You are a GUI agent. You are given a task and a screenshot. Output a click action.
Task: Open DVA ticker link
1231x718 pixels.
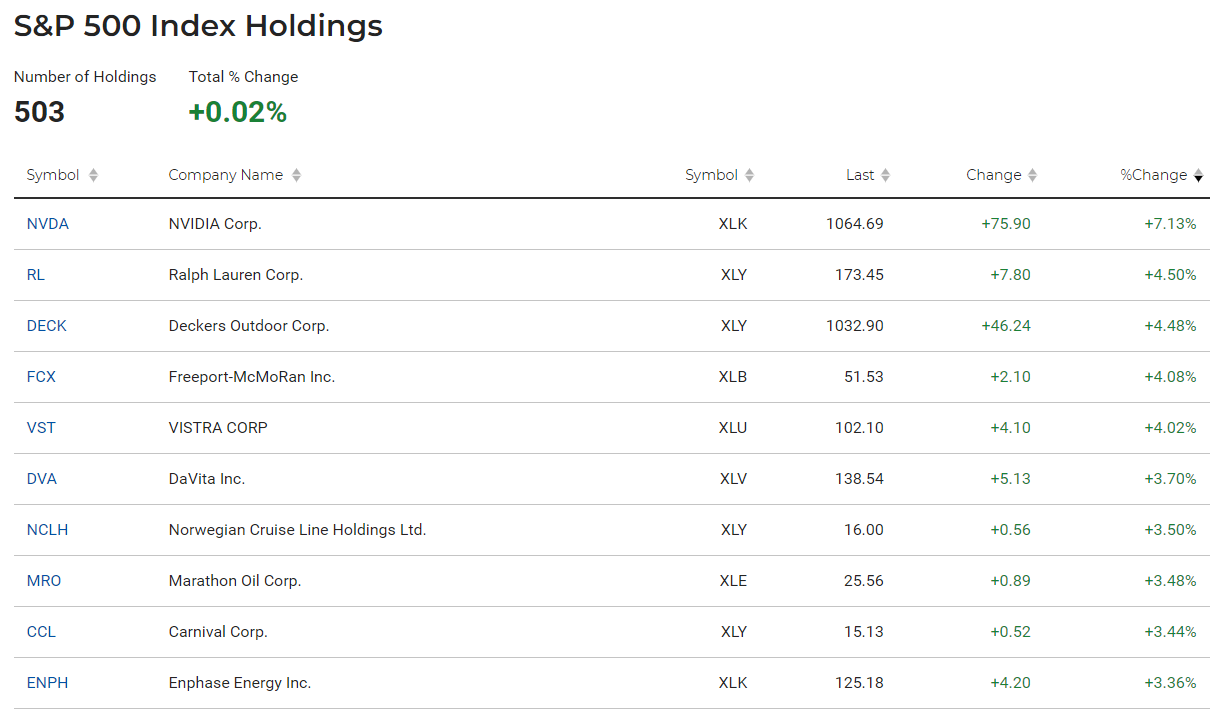click(x=41, y=479)
